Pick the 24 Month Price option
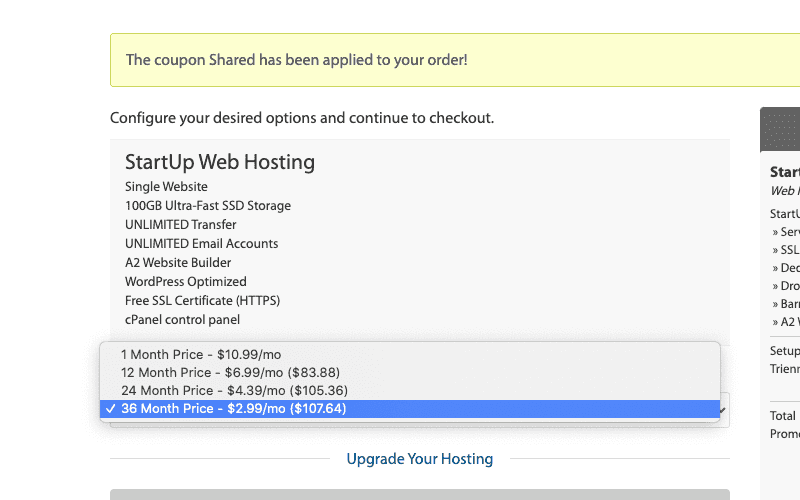 click(x=410, y=390)
